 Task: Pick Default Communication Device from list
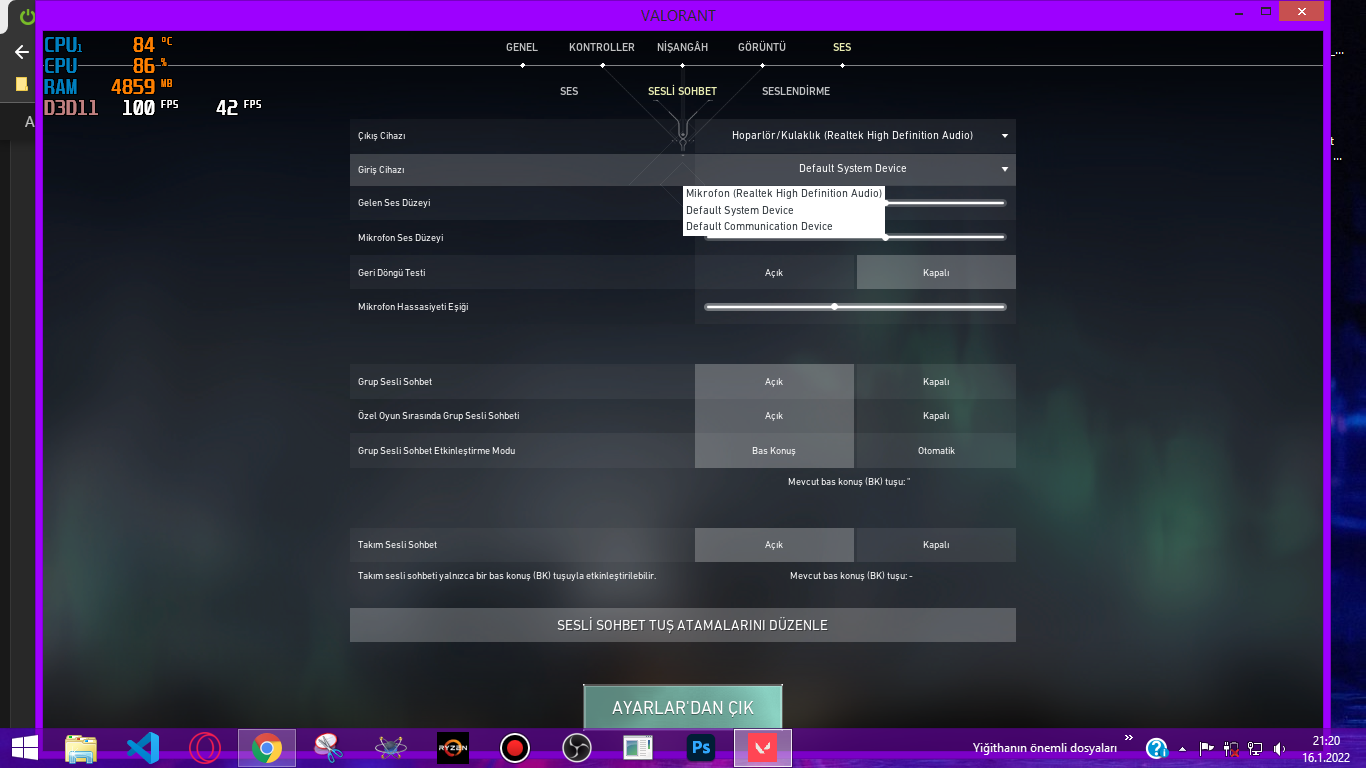784,226
